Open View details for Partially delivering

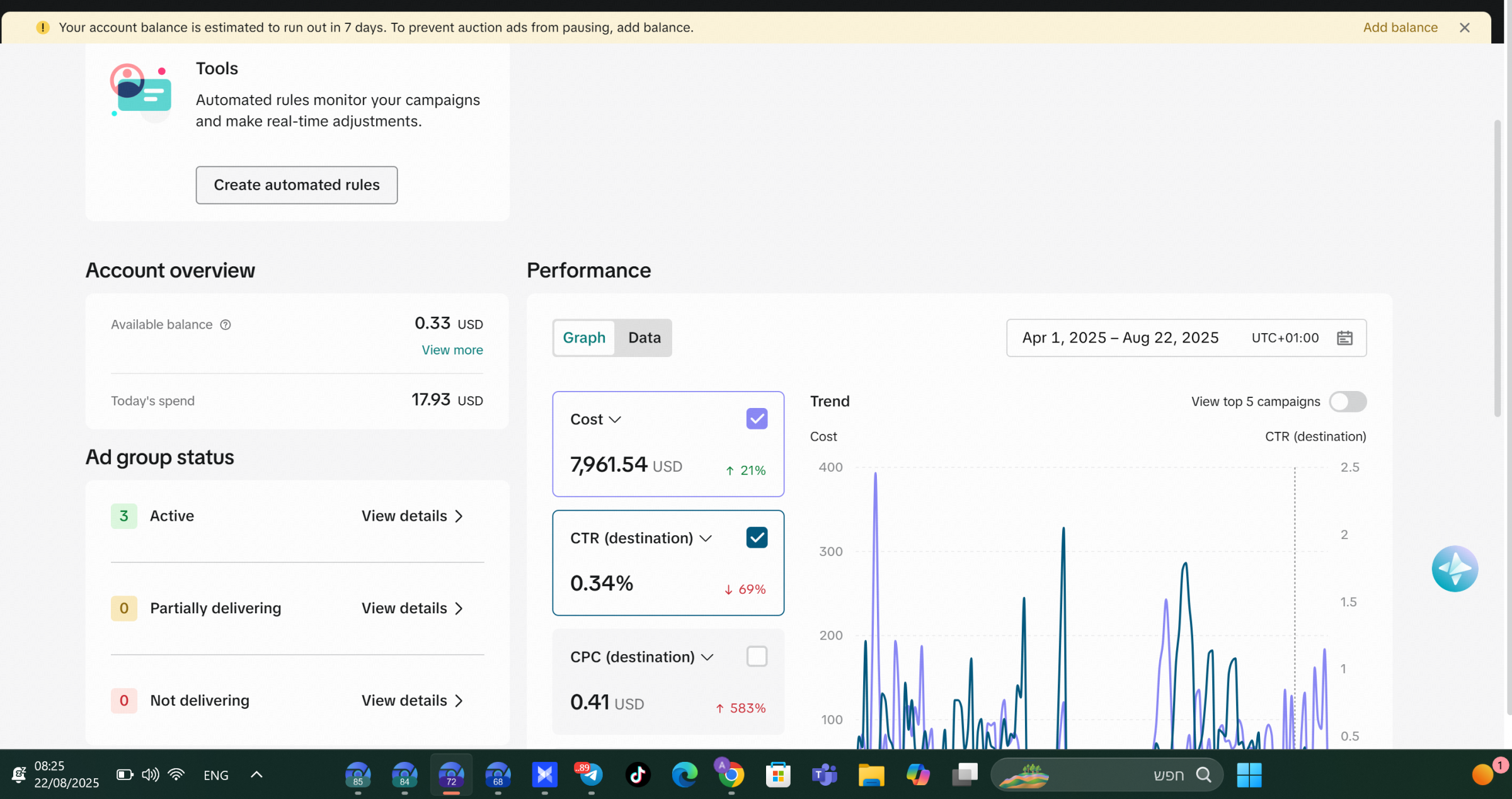pos(413,608)
